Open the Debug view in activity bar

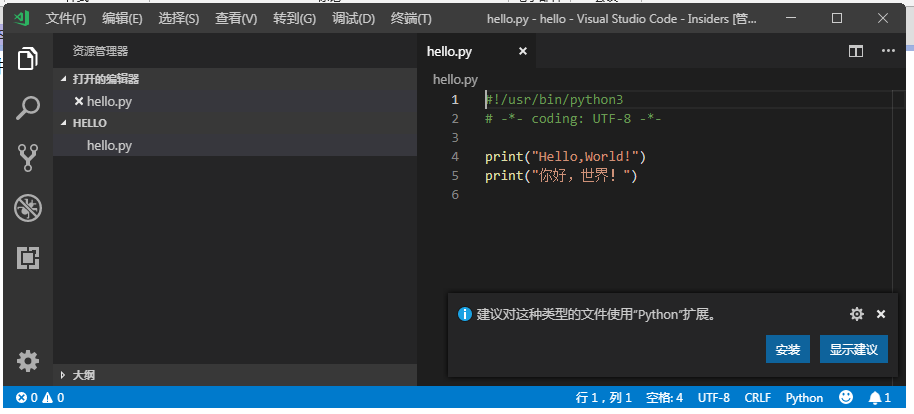click(x=28, y=208)
